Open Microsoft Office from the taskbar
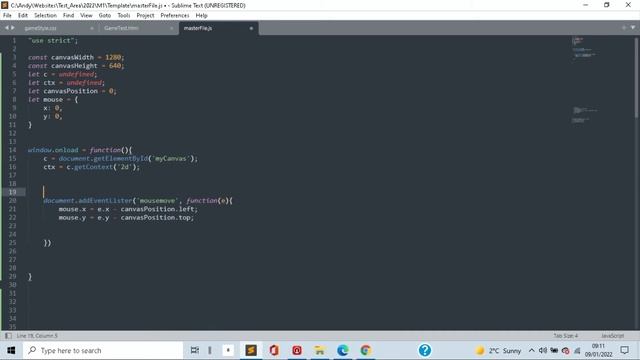The width and height of the screenshot is (640, 360). click(x=274, y=350)
